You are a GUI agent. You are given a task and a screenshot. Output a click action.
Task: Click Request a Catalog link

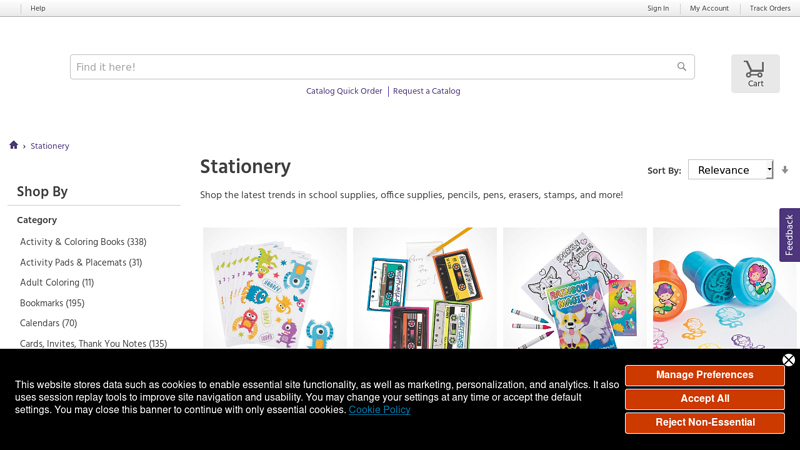(427, 91)
